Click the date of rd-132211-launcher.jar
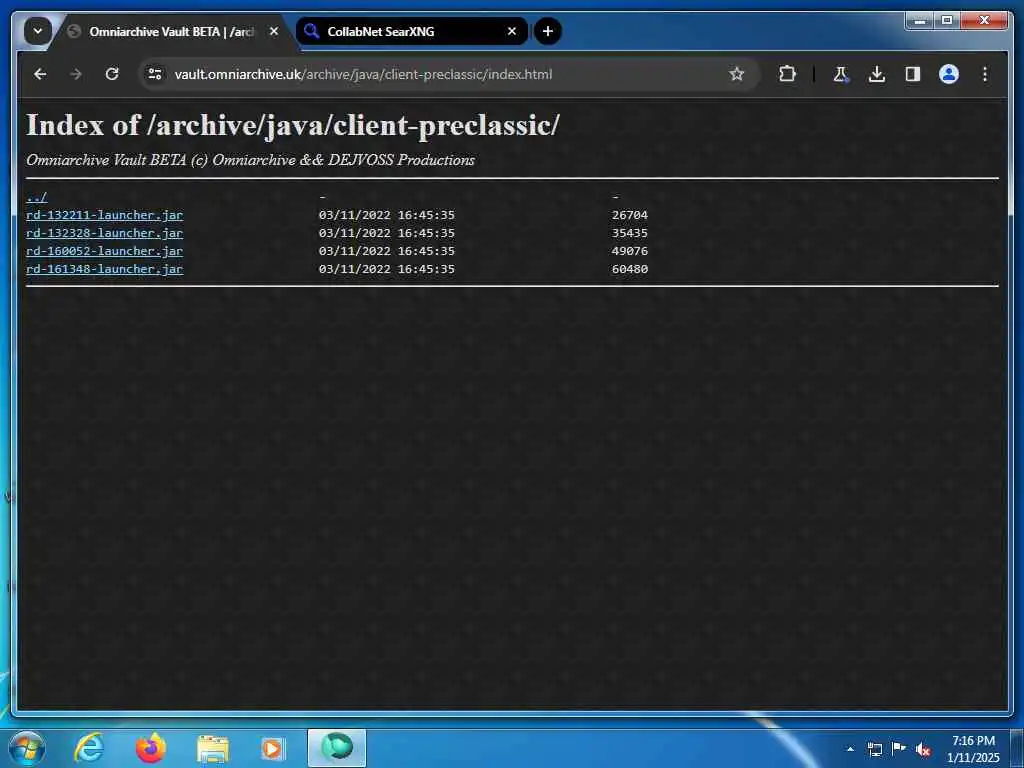1024x768 pixels. [387, 215]
